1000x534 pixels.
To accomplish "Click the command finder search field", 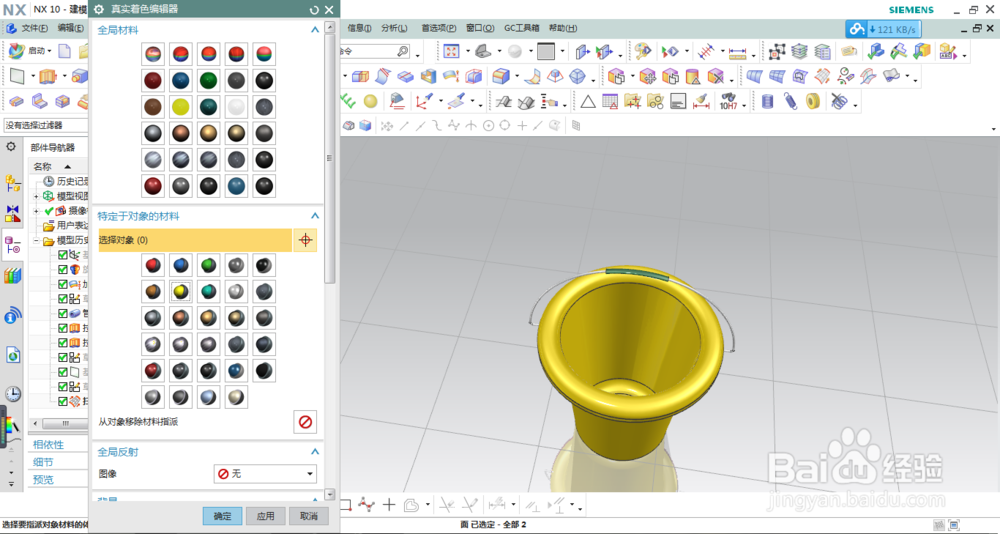I will [x=375, y=52].
